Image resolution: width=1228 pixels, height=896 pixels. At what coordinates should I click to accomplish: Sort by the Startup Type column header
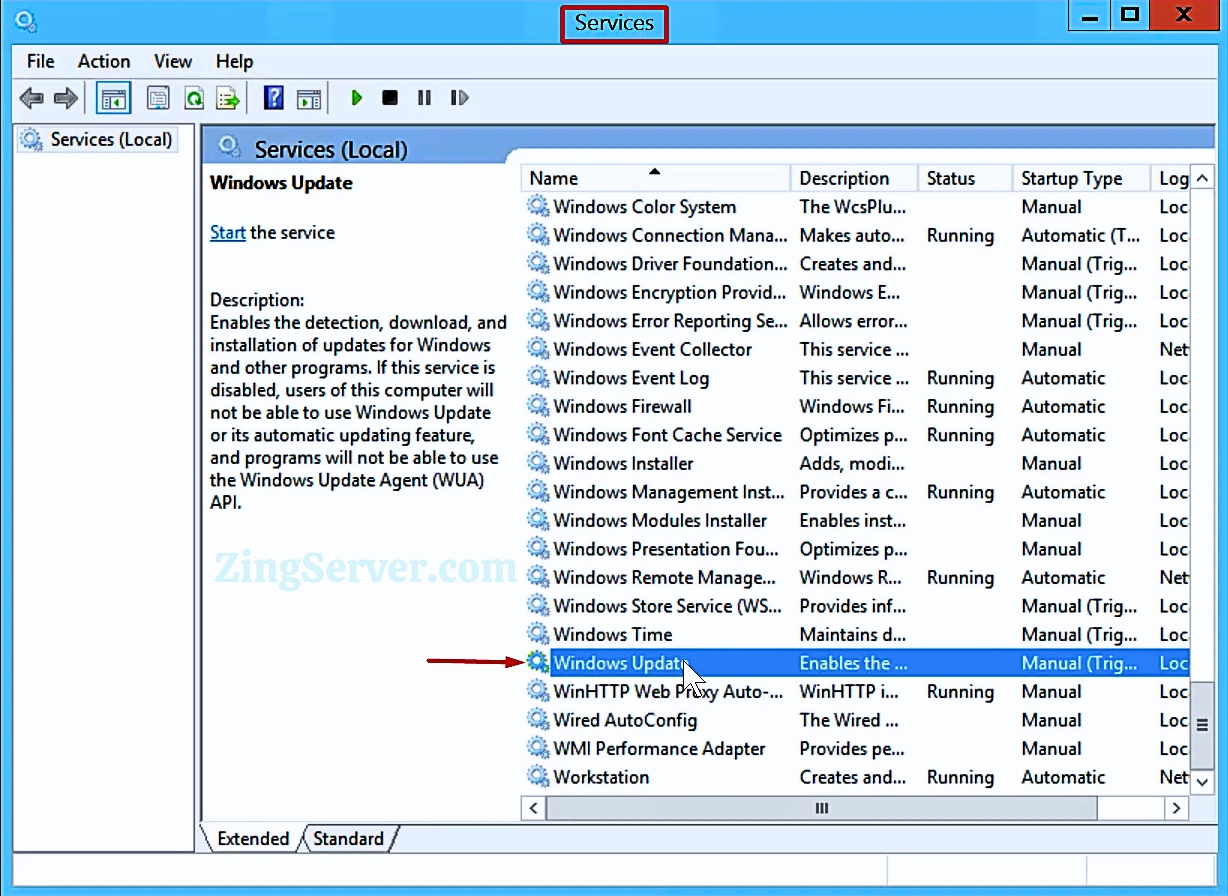1081,178
